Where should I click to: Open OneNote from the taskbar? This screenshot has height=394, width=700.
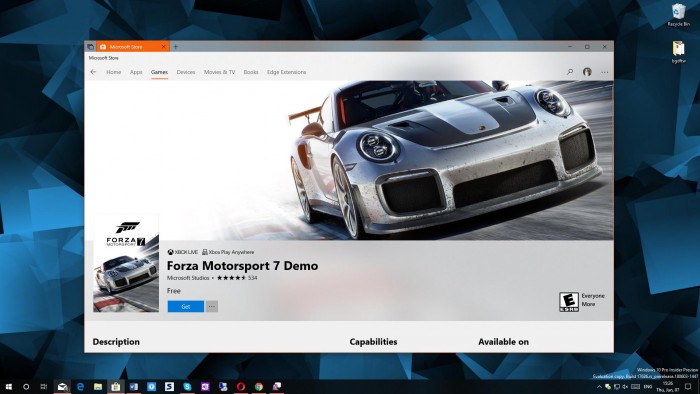[x=205, y=386]
